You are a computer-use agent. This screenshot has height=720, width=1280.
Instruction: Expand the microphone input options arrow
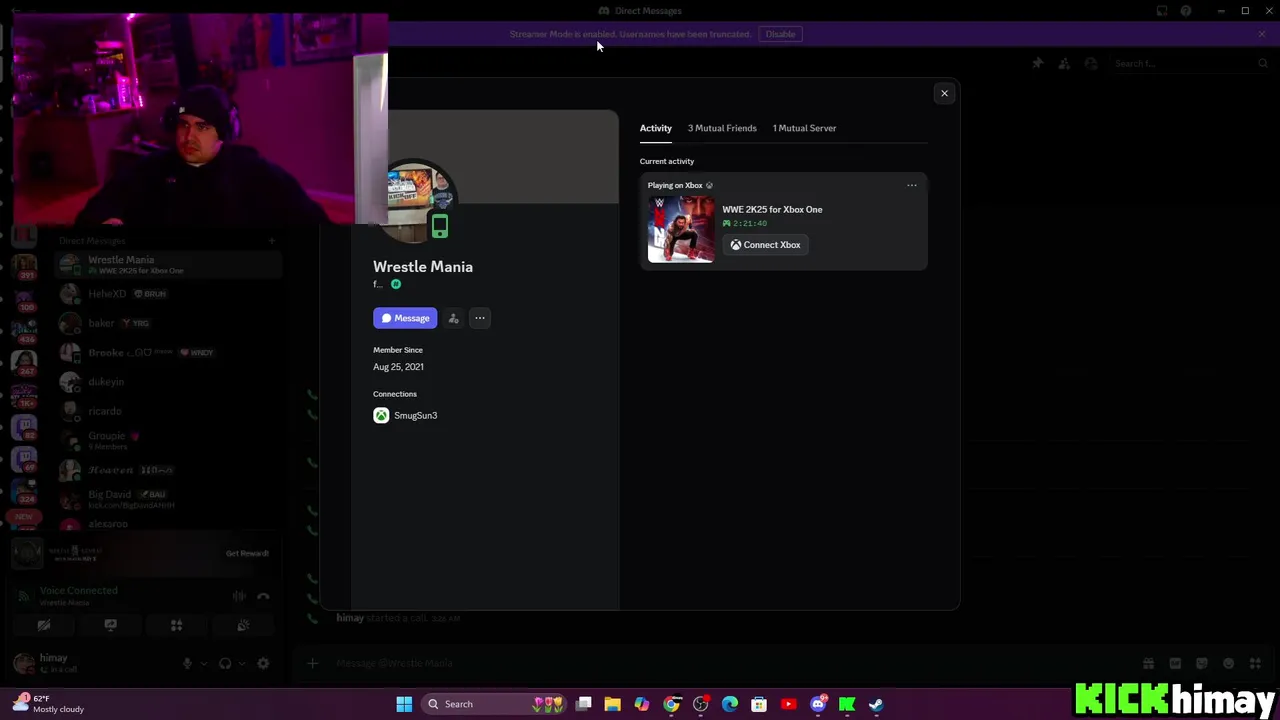pos(203,663)
